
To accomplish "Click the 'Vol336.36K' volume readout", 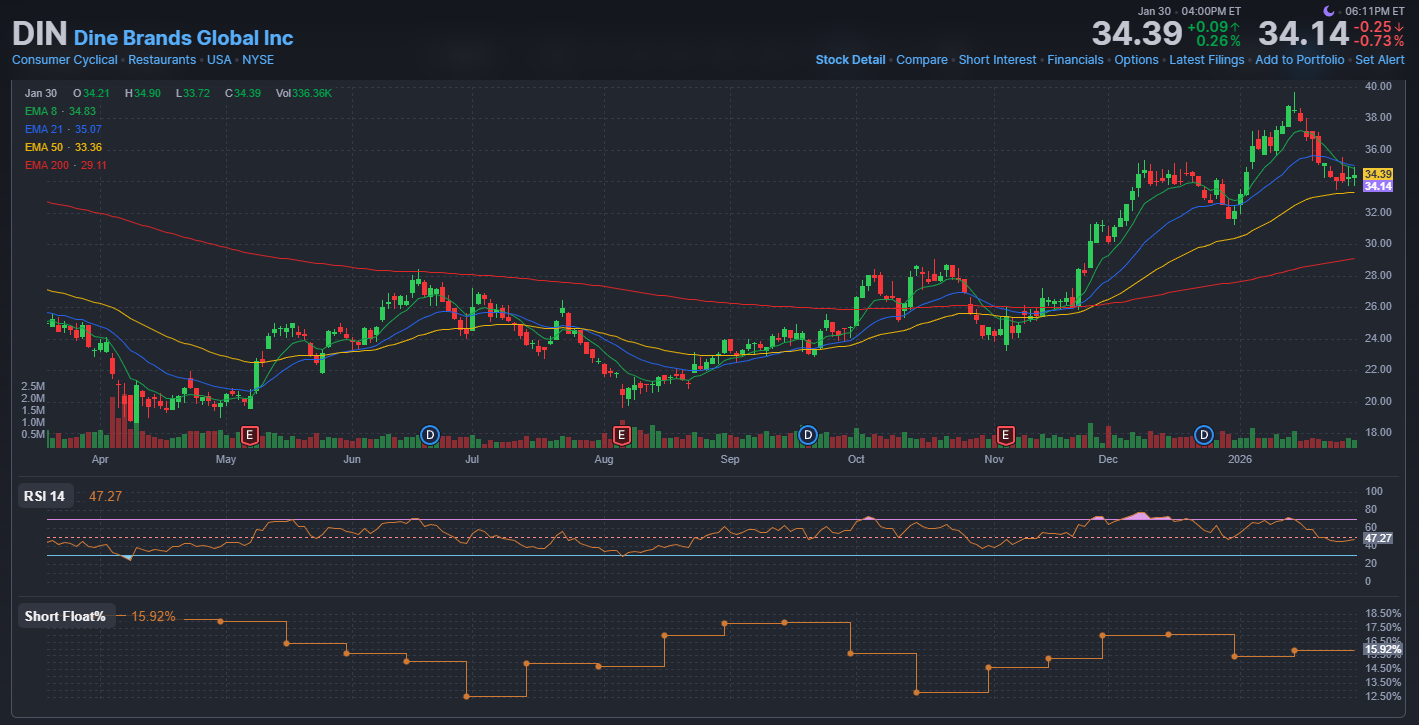I will (304, 93).
